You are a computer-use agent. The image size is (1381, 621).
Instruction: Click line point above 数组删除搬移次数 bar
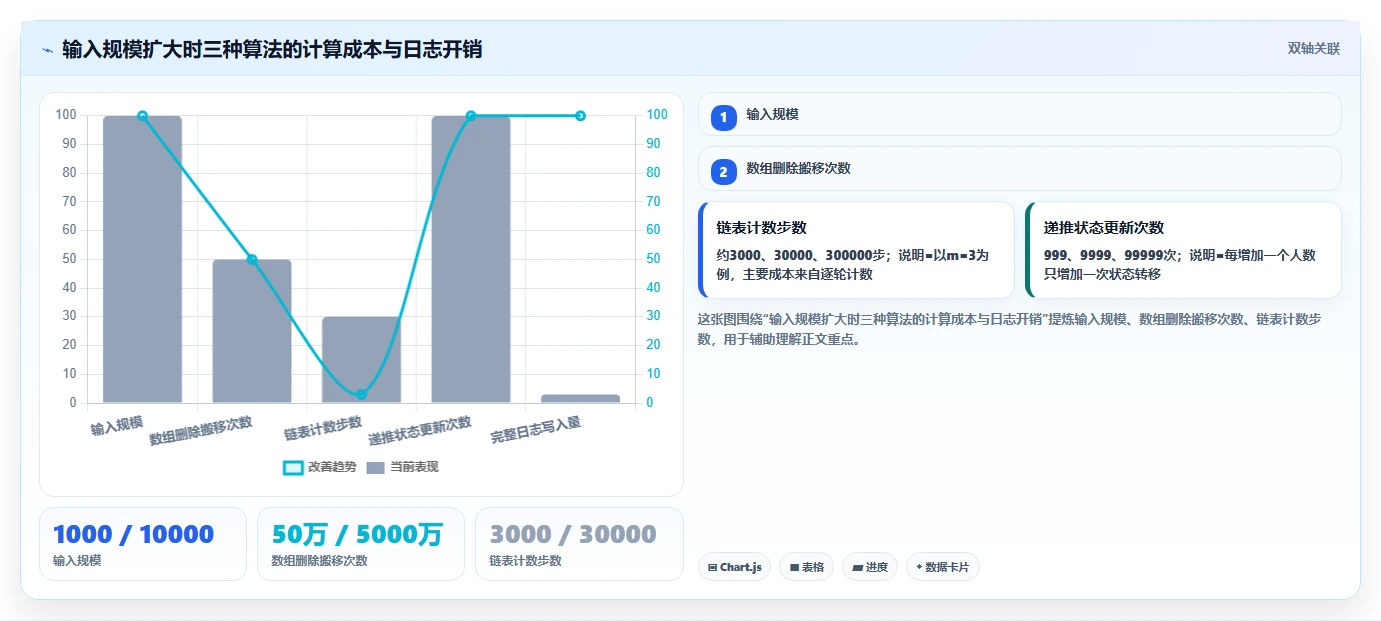[x=252, y=260]
